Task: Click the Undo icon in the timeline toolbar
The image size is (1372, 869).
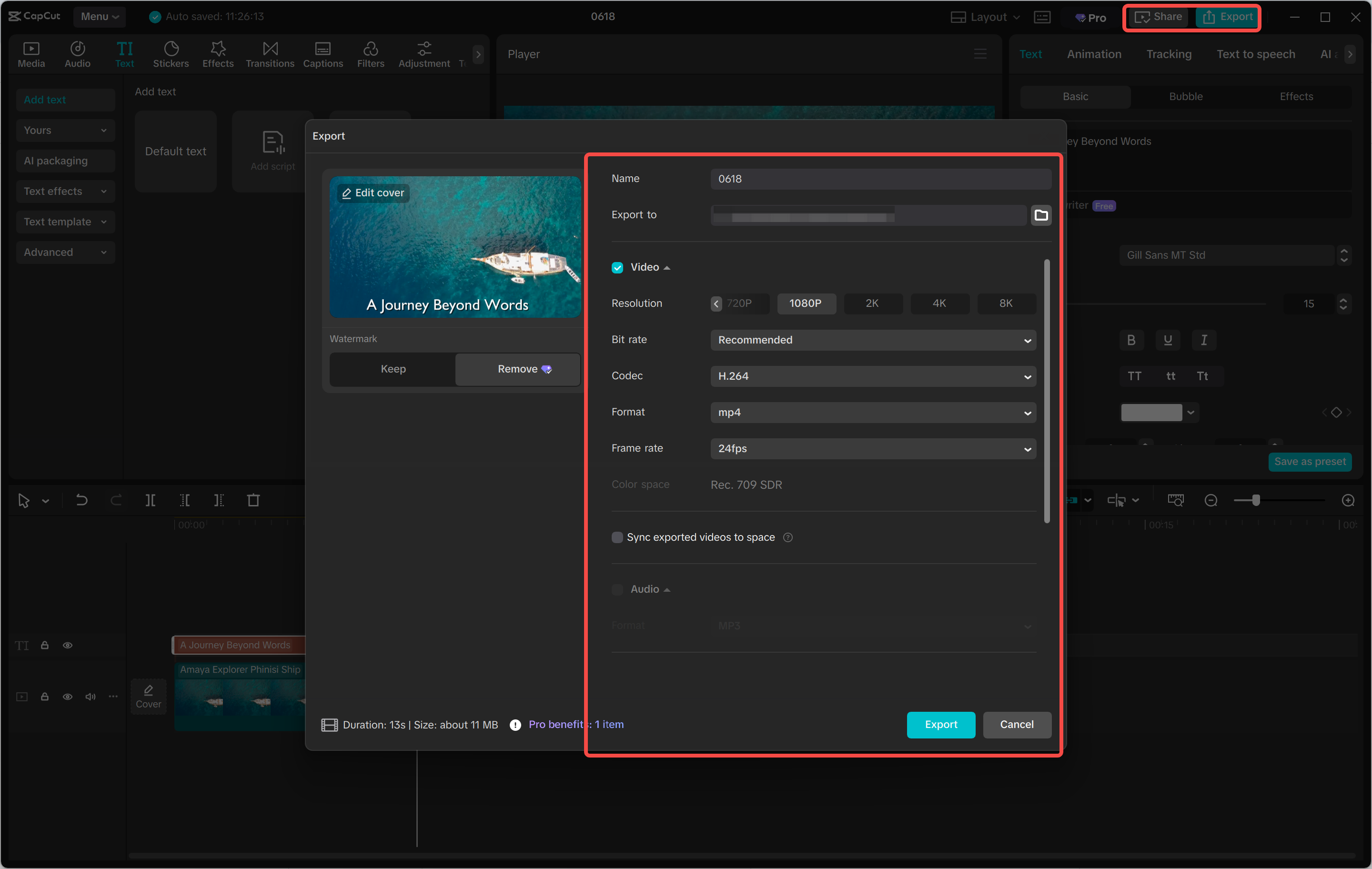Action: [x=81, y=500]
